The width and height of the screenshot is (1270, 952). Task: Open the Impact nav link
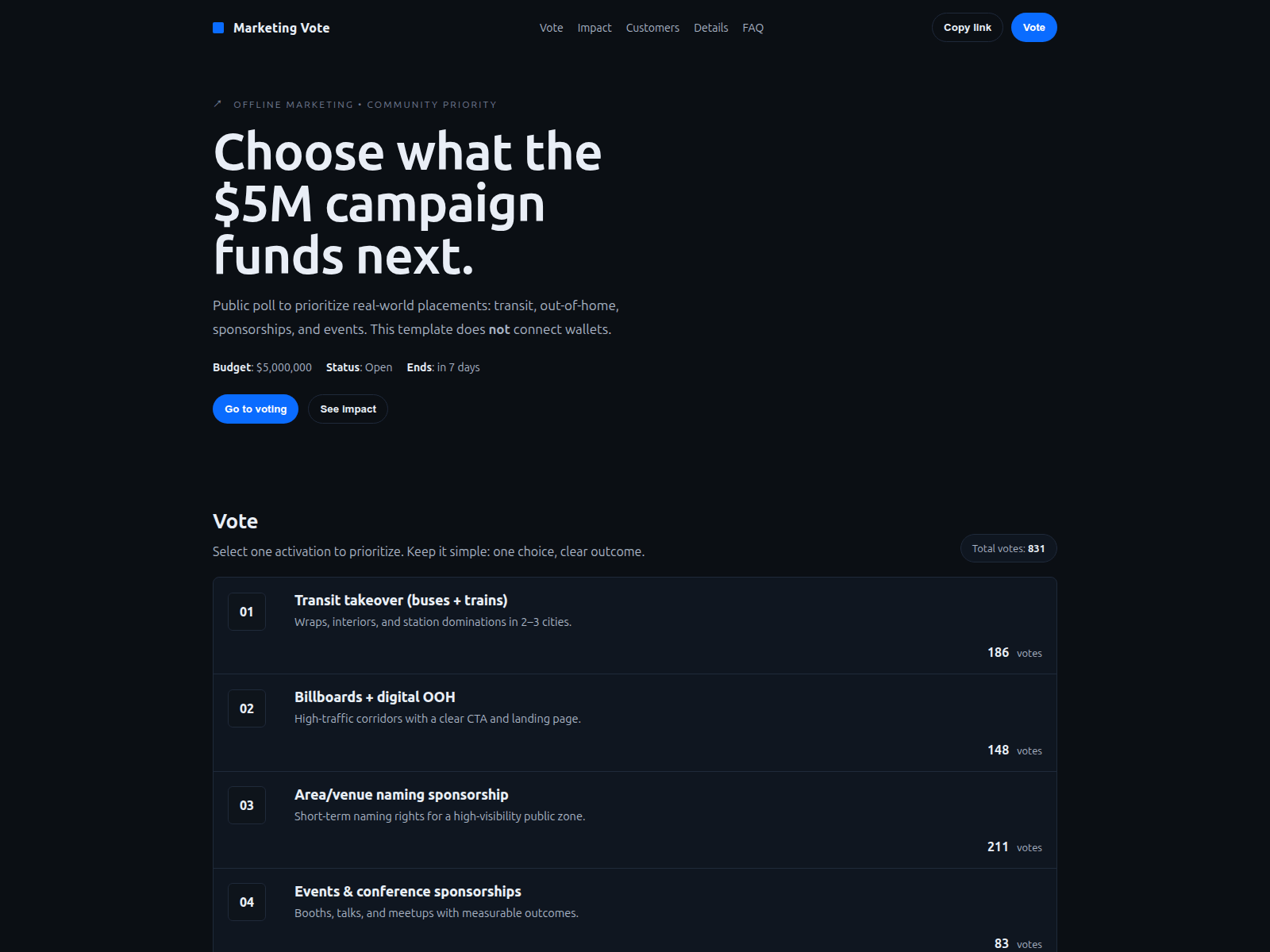(x=595, y=28)
